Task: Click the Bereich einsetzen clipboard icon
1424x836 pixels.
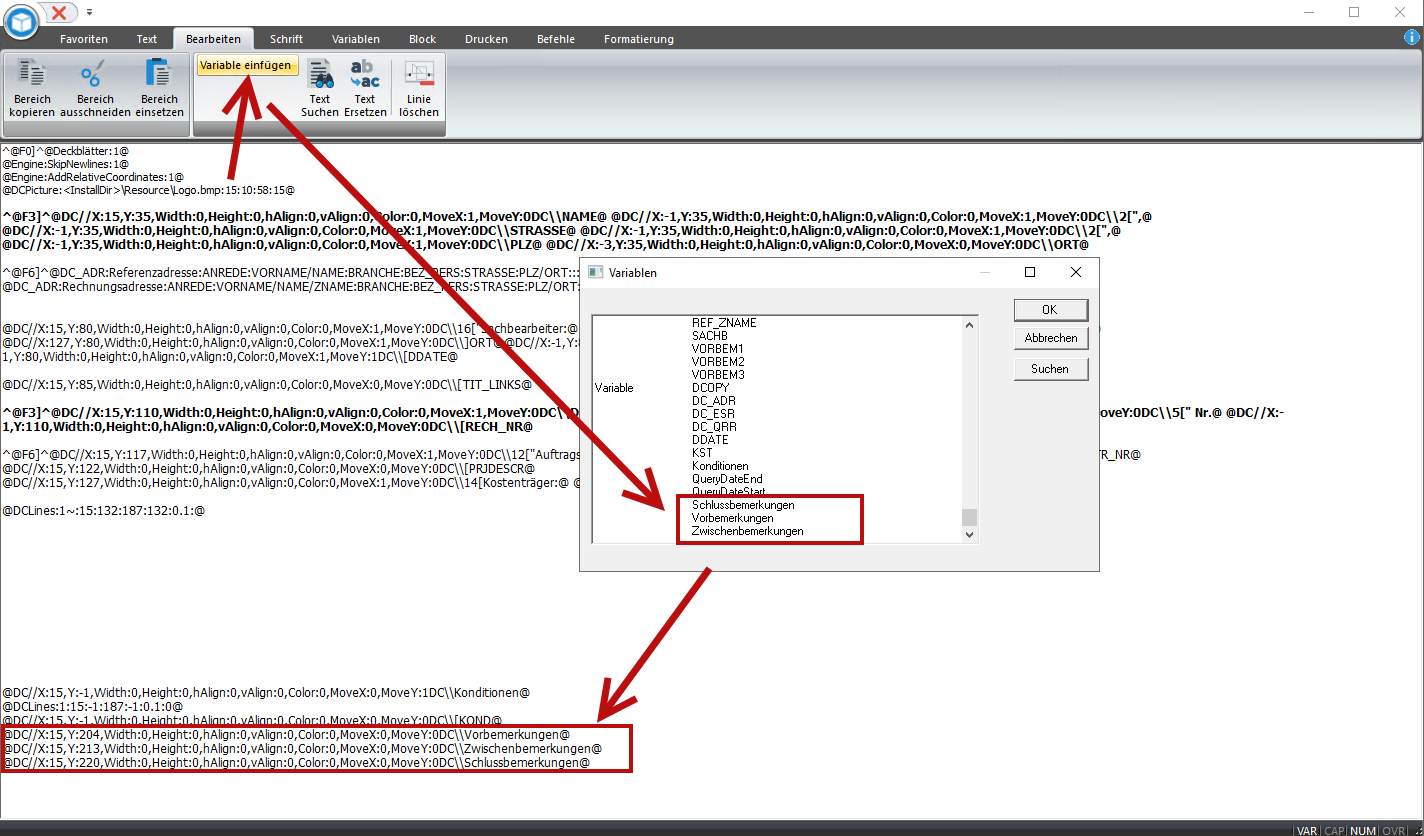Action: tap(159, 74)
